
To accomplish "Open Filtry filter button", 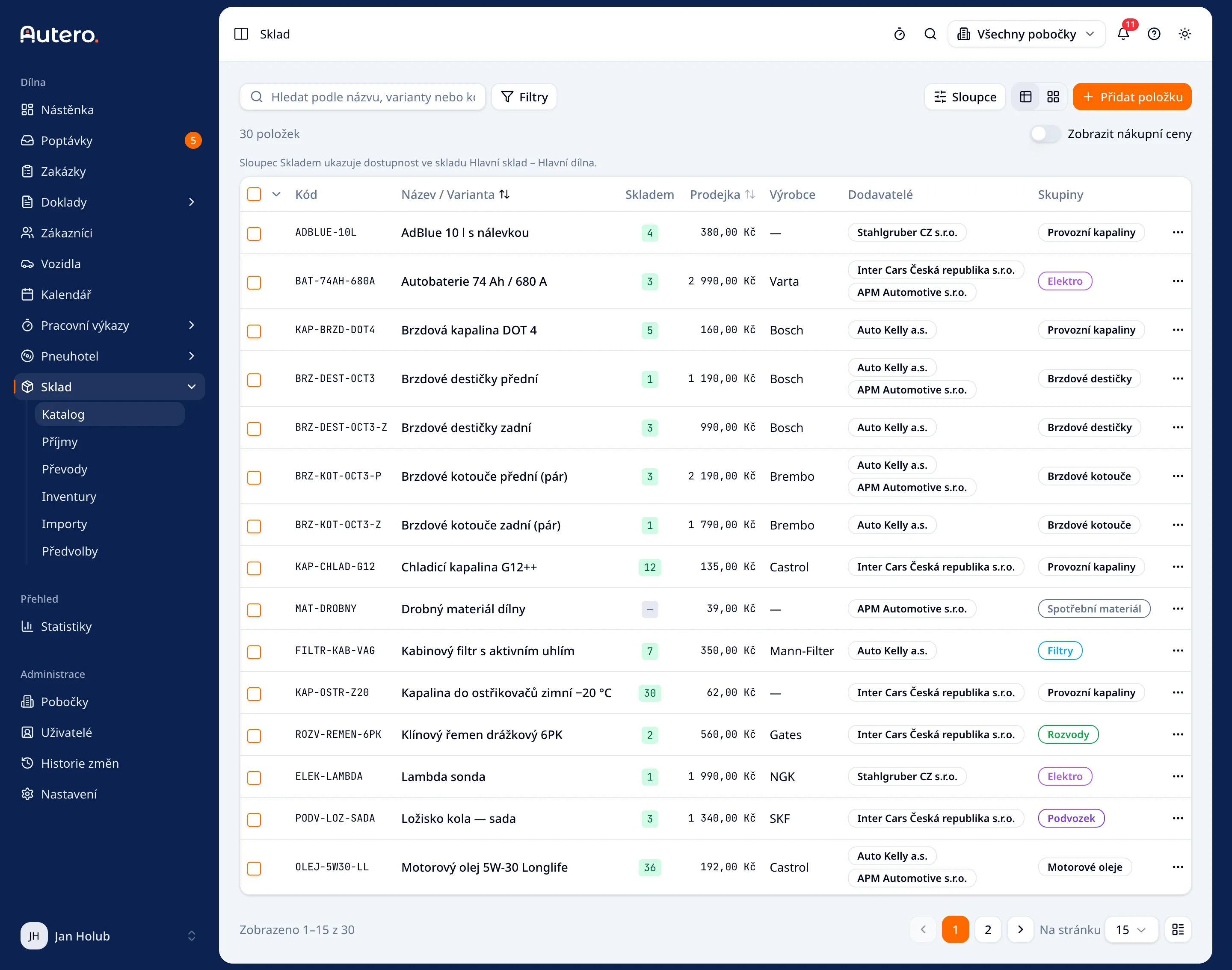I will (524, 97).
